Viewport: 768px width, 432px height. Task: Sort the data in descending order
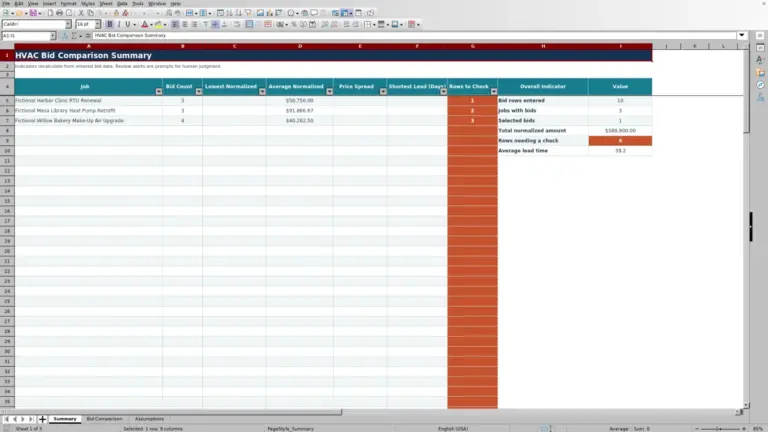click(x=239, y=13)
